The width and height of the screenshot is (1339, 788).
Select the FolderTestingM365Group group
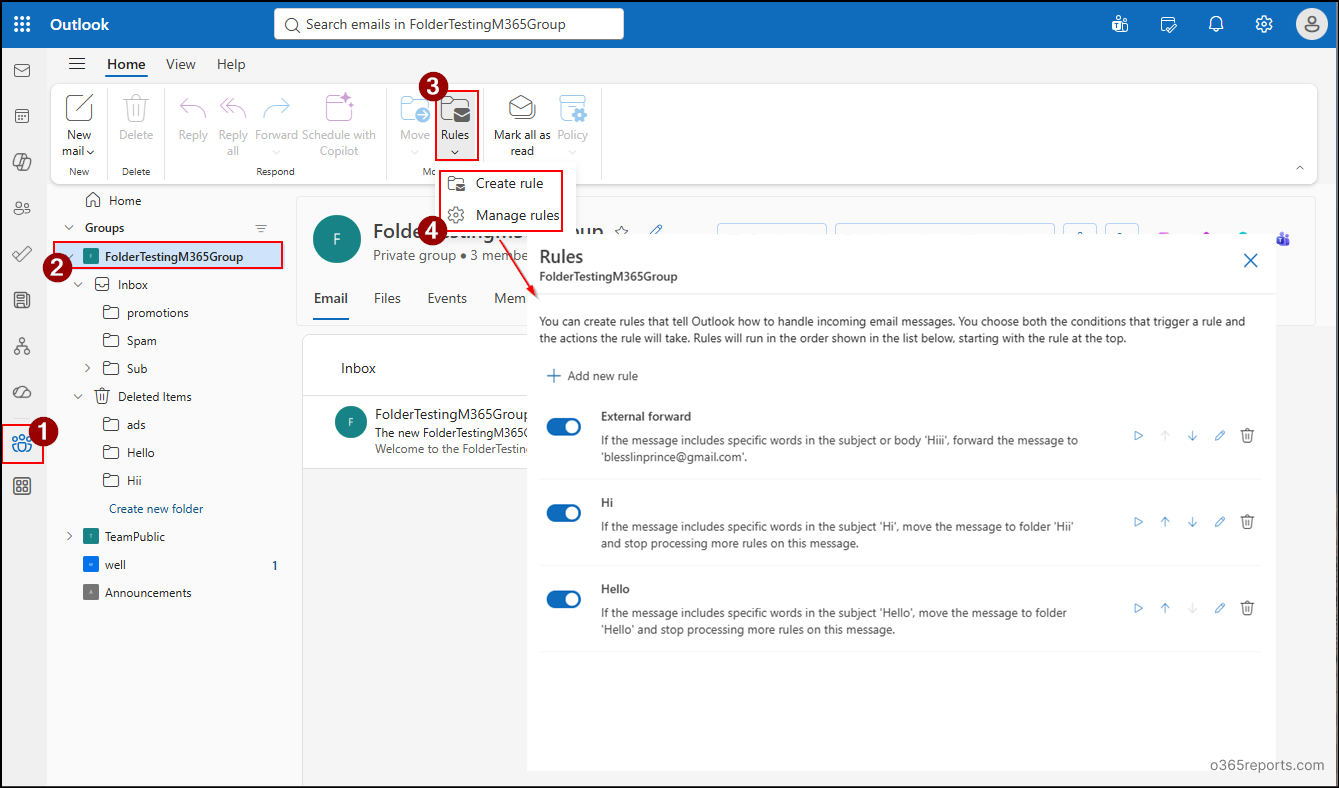click(x=168, y=256)
